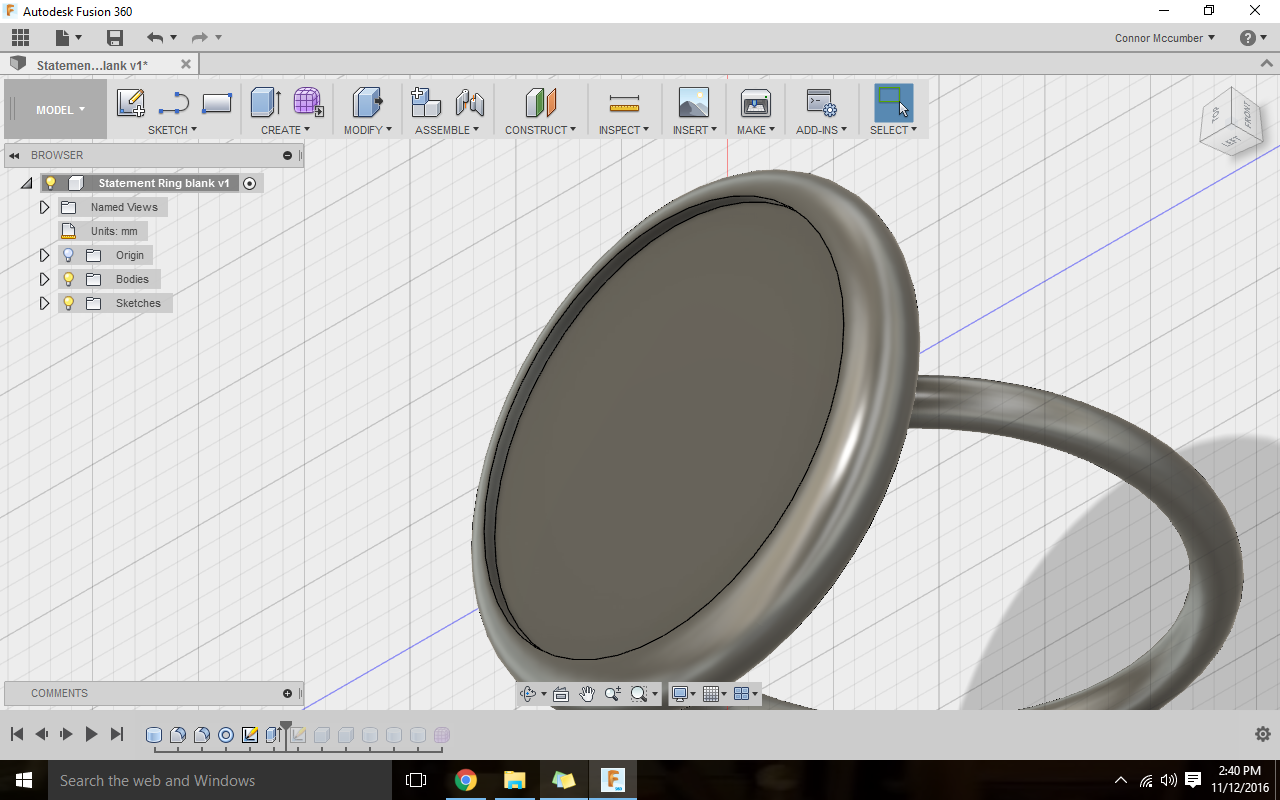
Task: Open the CONSTRUCT menu
Action: pyautogui.click(x=540, y=130)
